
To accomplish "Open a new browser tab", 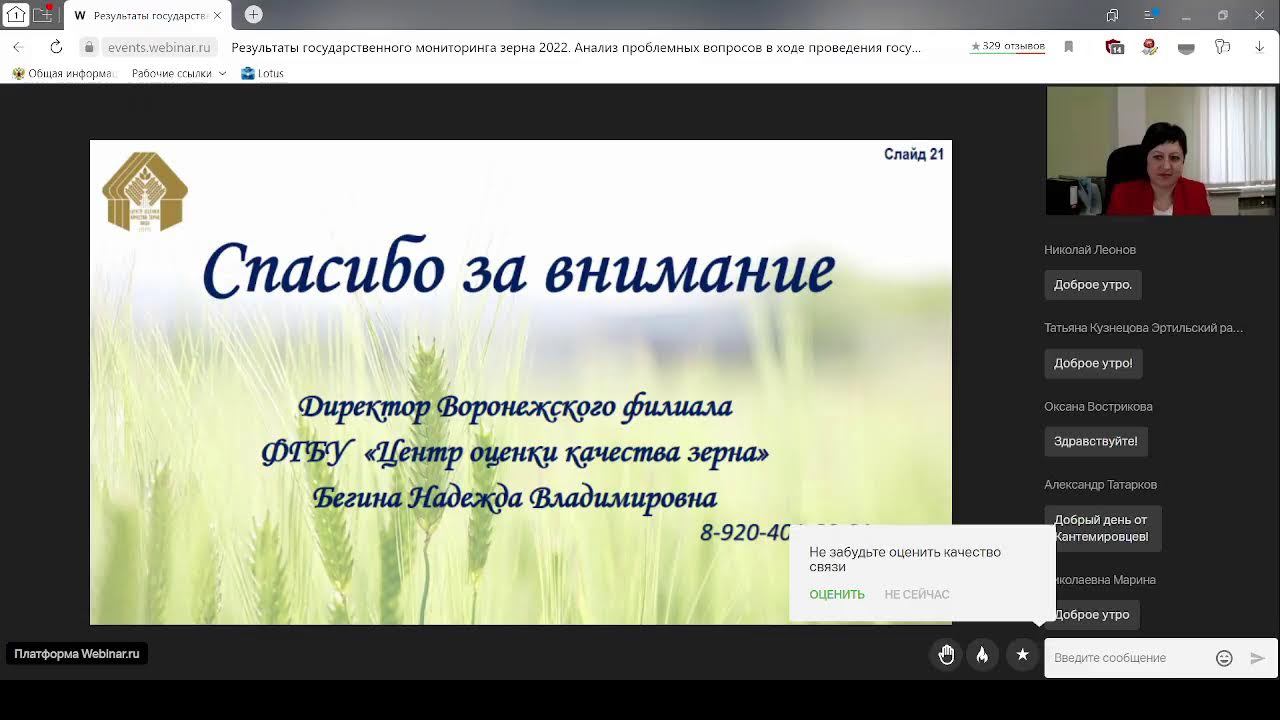I will [x=254, y=15].
